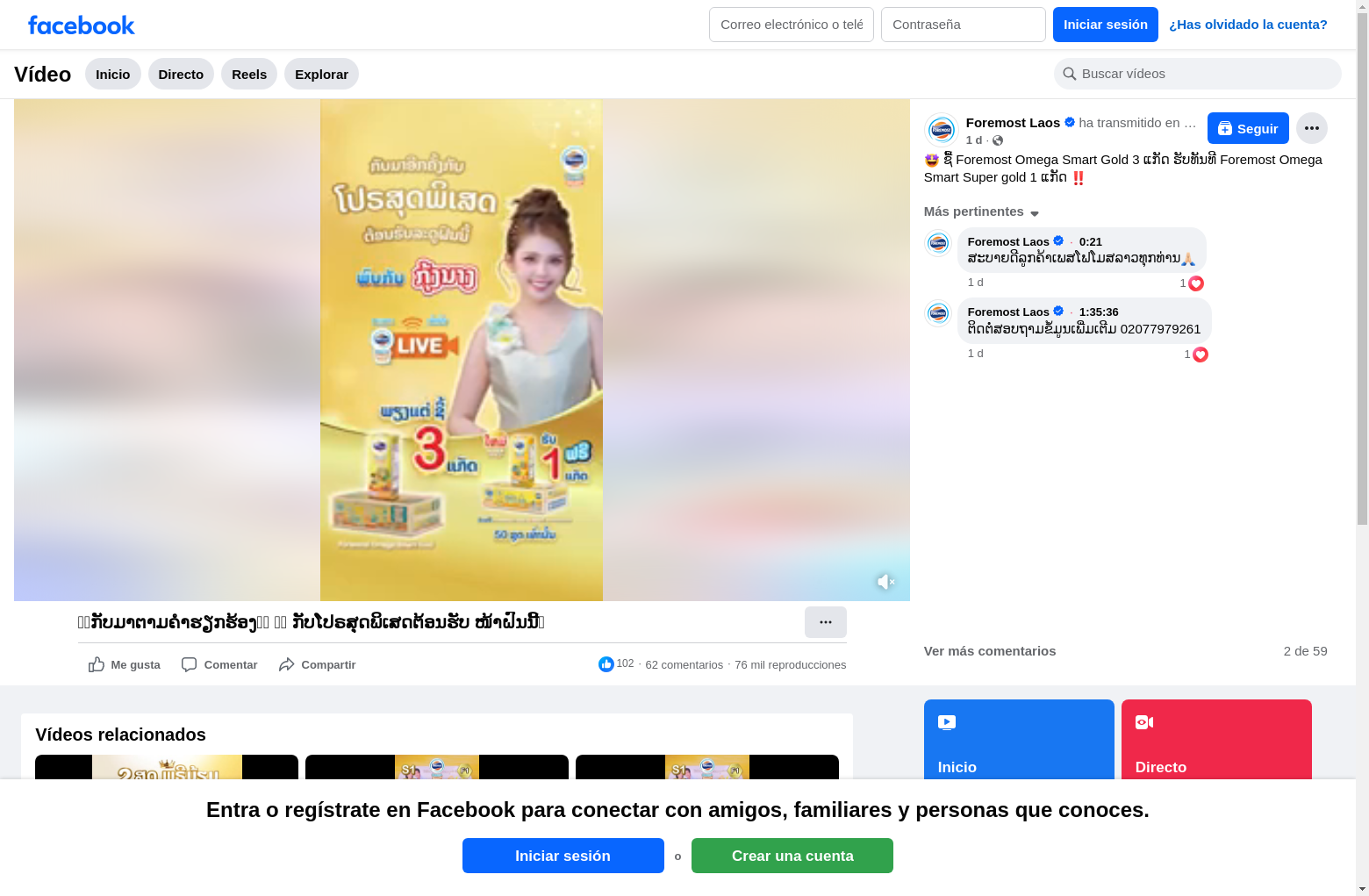Click the Compartir share arrow button
This screenshot has width=1369, height=896.
coord(317,664)
